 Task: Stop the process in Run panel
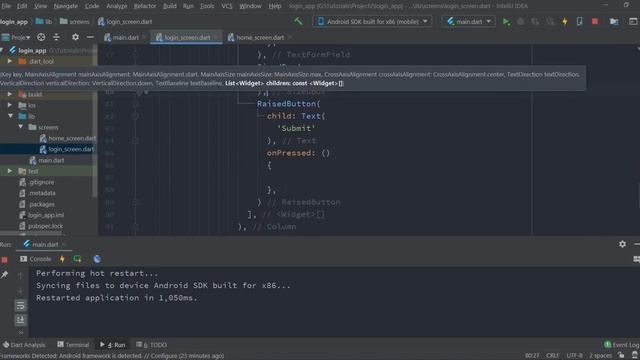[x=4, y=260]
